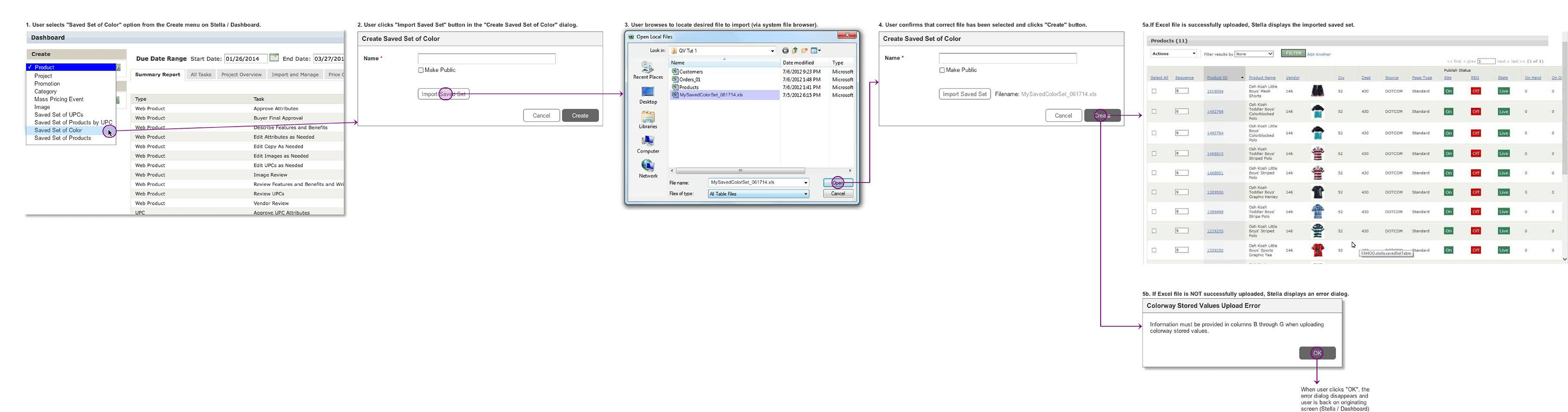Click the stripe polo thumbnail for product 1389499

[x=1318, y=211]
